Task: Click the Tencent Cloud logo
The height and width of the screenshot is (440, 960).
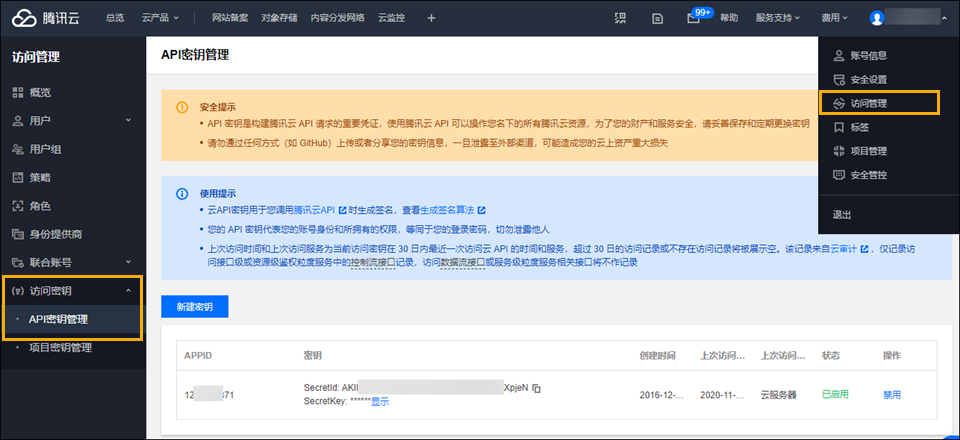Action: 46,17
